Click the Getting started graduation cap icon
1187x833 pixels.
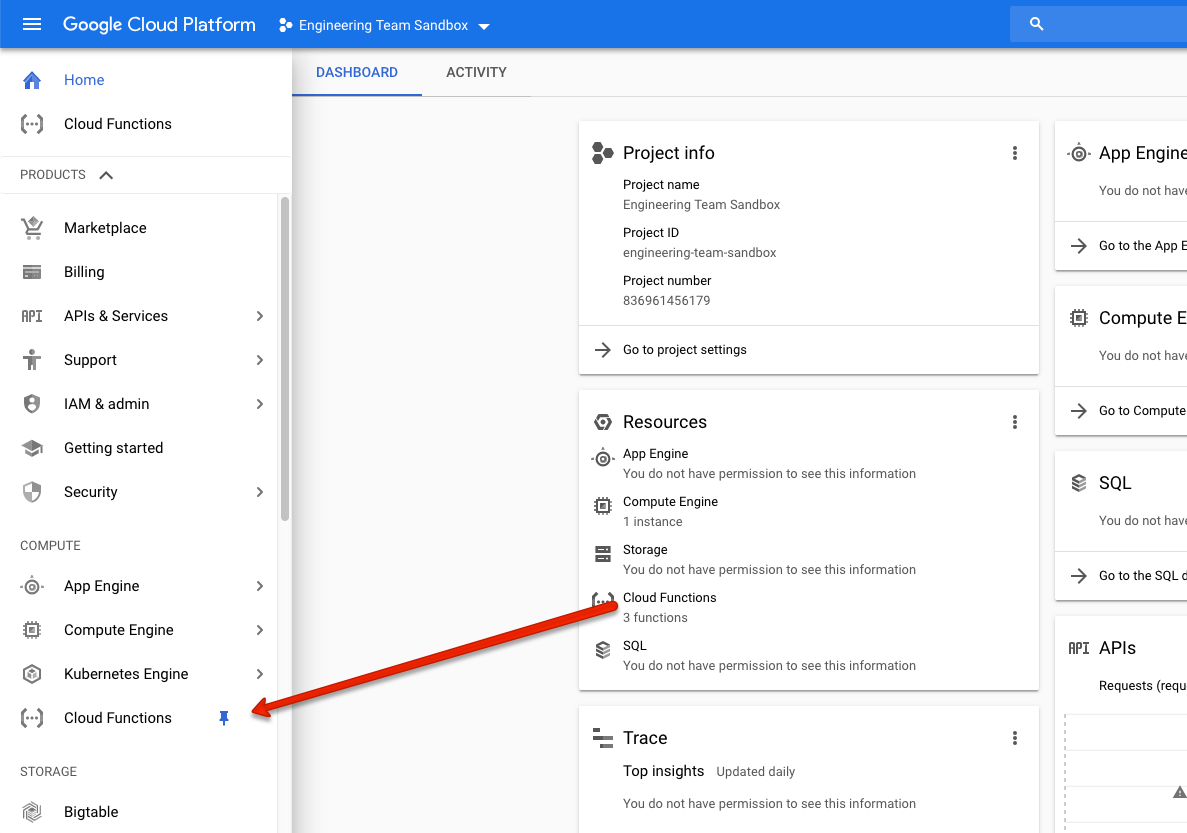32,448
